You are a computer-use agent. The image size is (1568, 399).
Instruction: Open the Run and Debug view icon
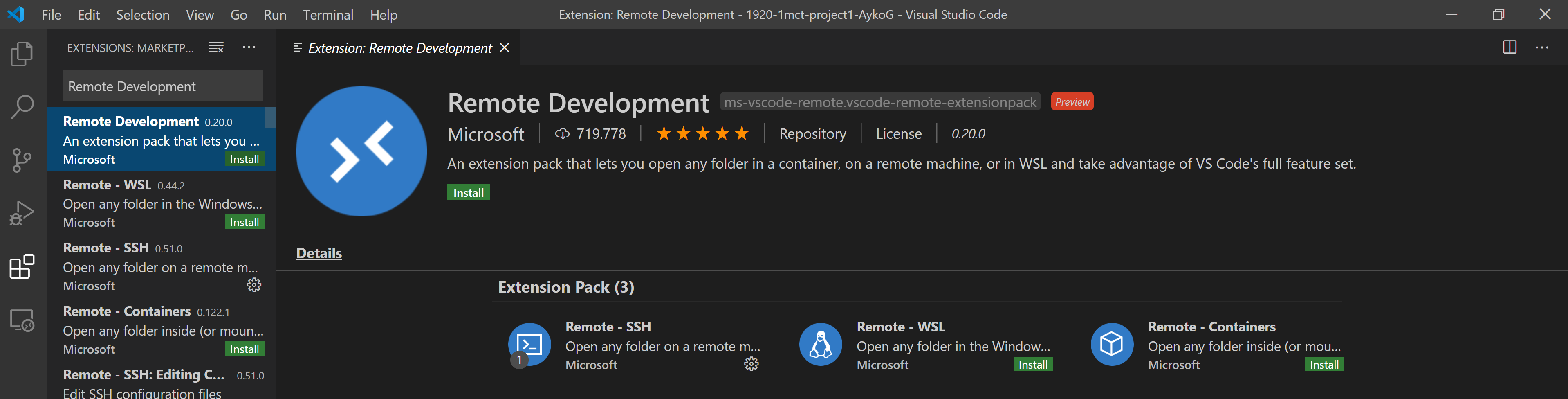point(22,213)
